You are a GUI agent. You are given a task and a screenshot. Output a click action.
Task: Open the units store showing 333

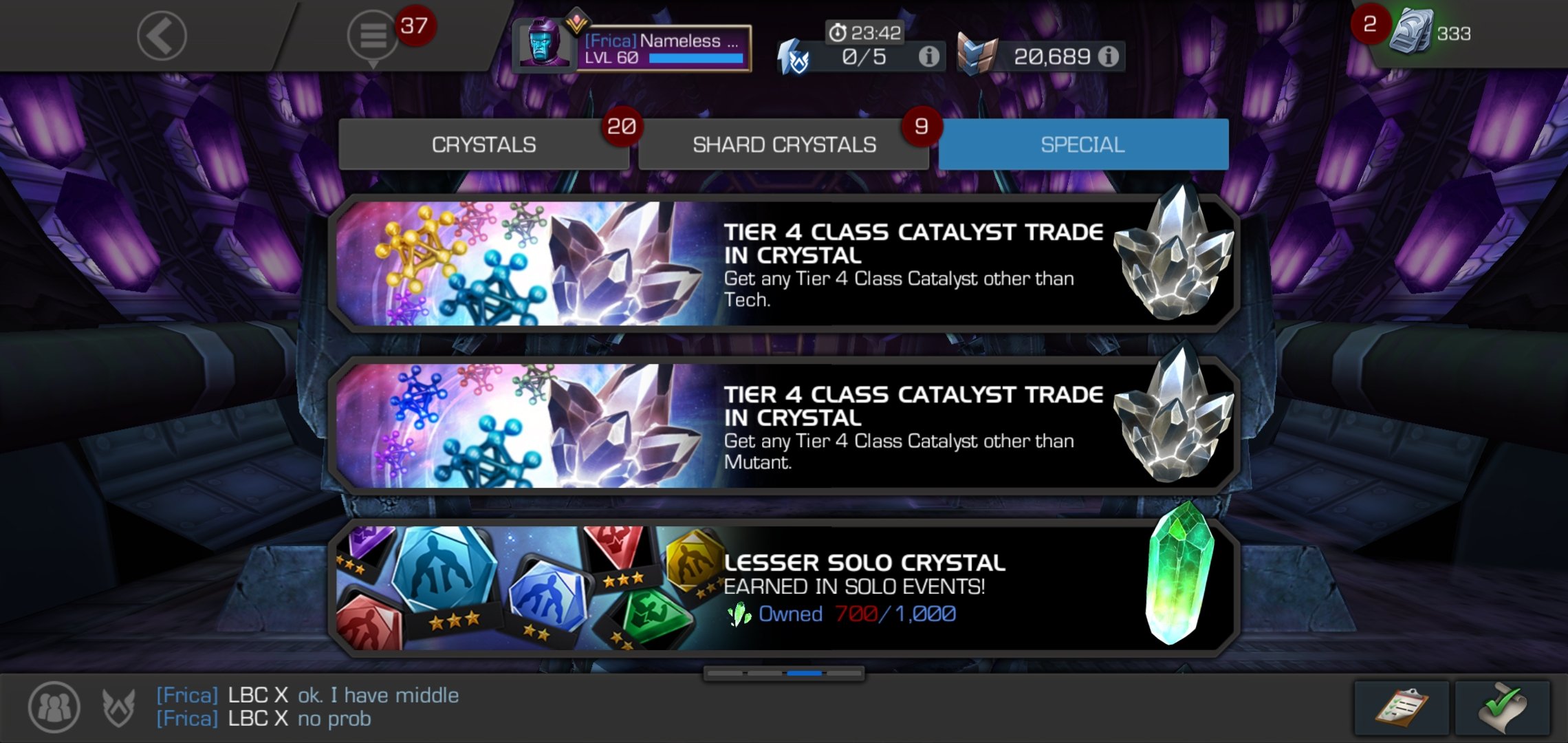point(1430,33)
